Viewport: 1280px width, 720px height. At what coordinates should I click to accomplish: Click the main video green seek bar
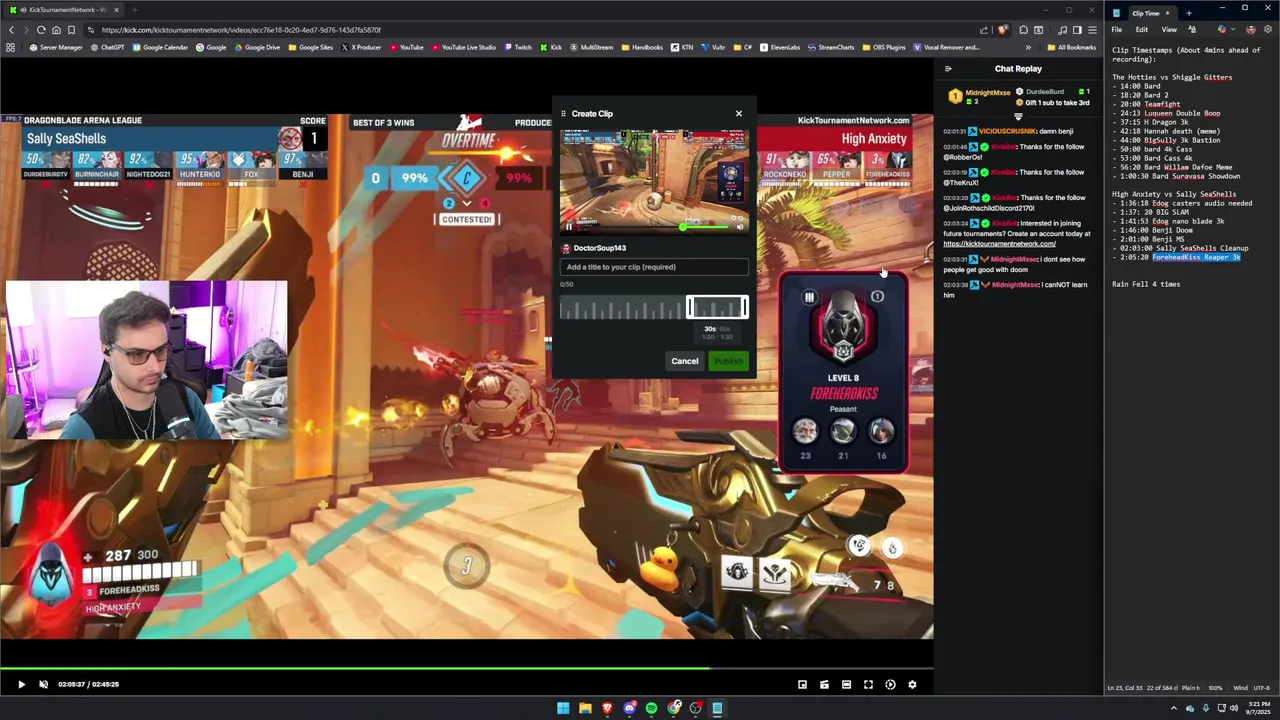pos(355,668)
